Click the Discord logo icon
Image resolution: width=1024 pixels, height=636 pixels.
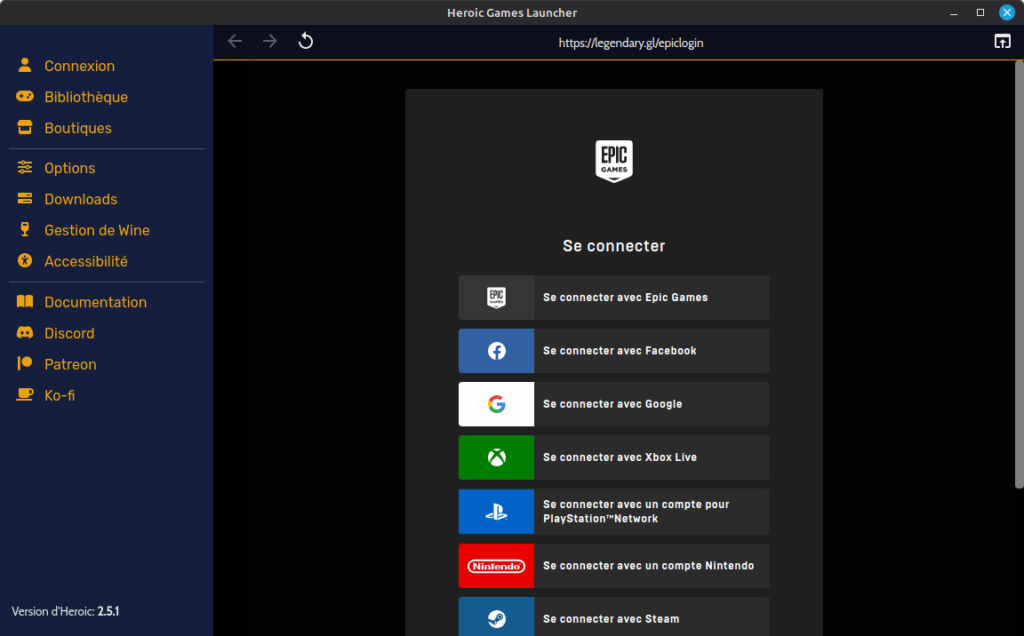pyautogui.click(x=25, y=333)
